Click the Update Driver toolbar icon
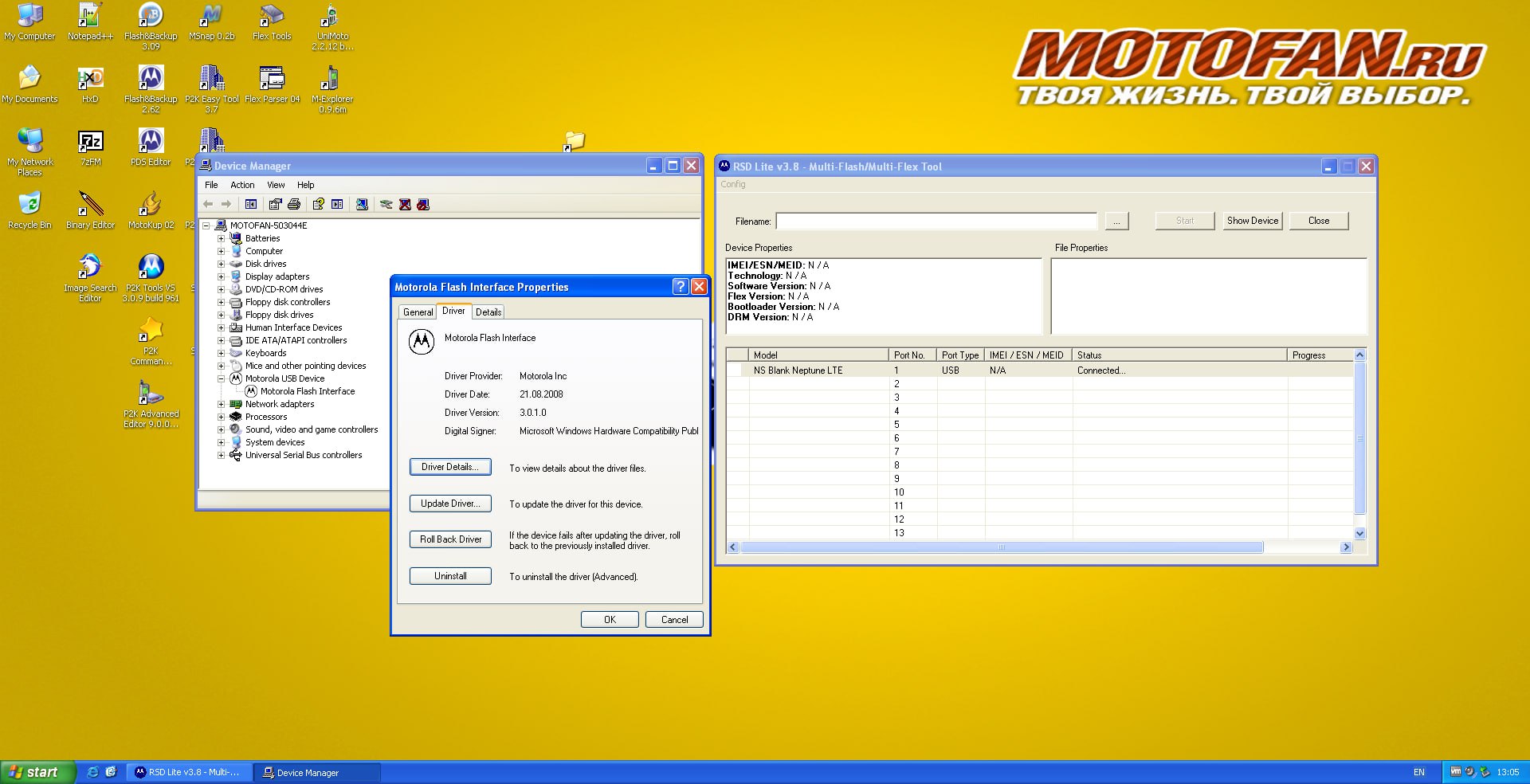 click(x=386, y=205)
